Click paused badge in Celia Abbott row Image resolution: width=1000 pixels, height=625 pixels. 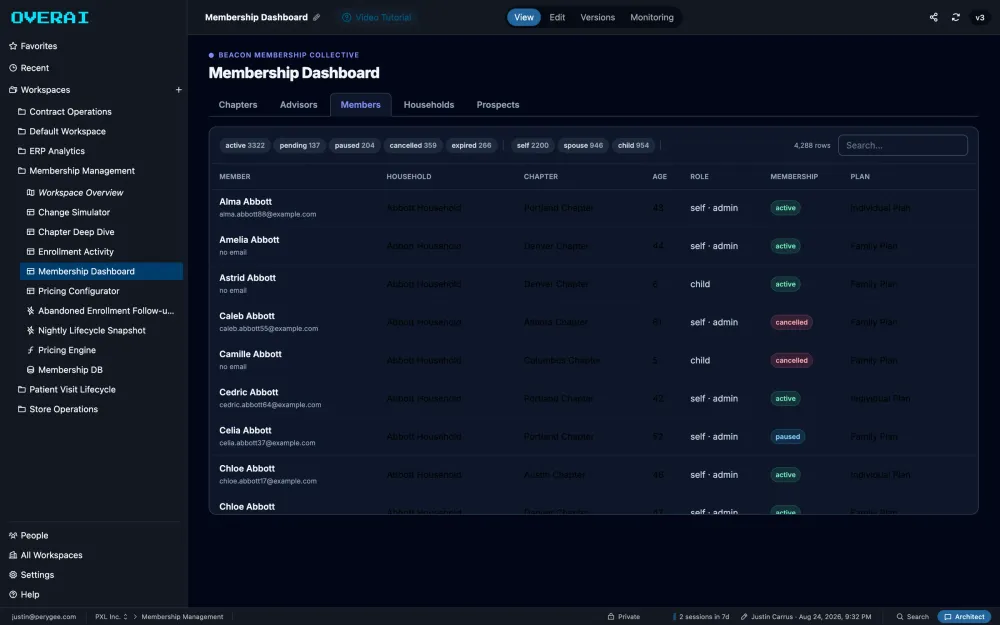[x=788, y=437]
